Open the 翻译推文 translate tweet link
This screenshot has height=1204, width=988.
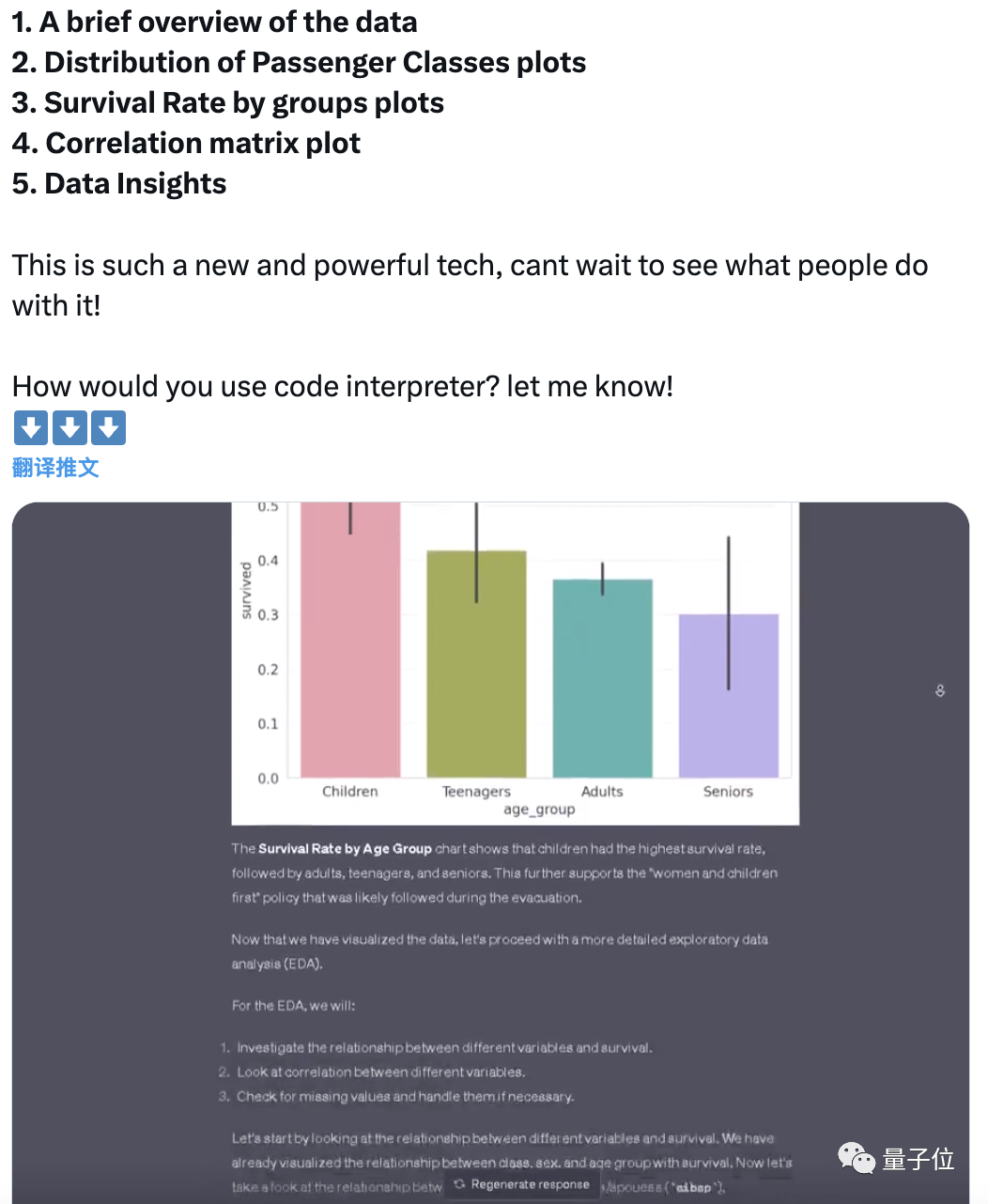click(x=55, y=468)
